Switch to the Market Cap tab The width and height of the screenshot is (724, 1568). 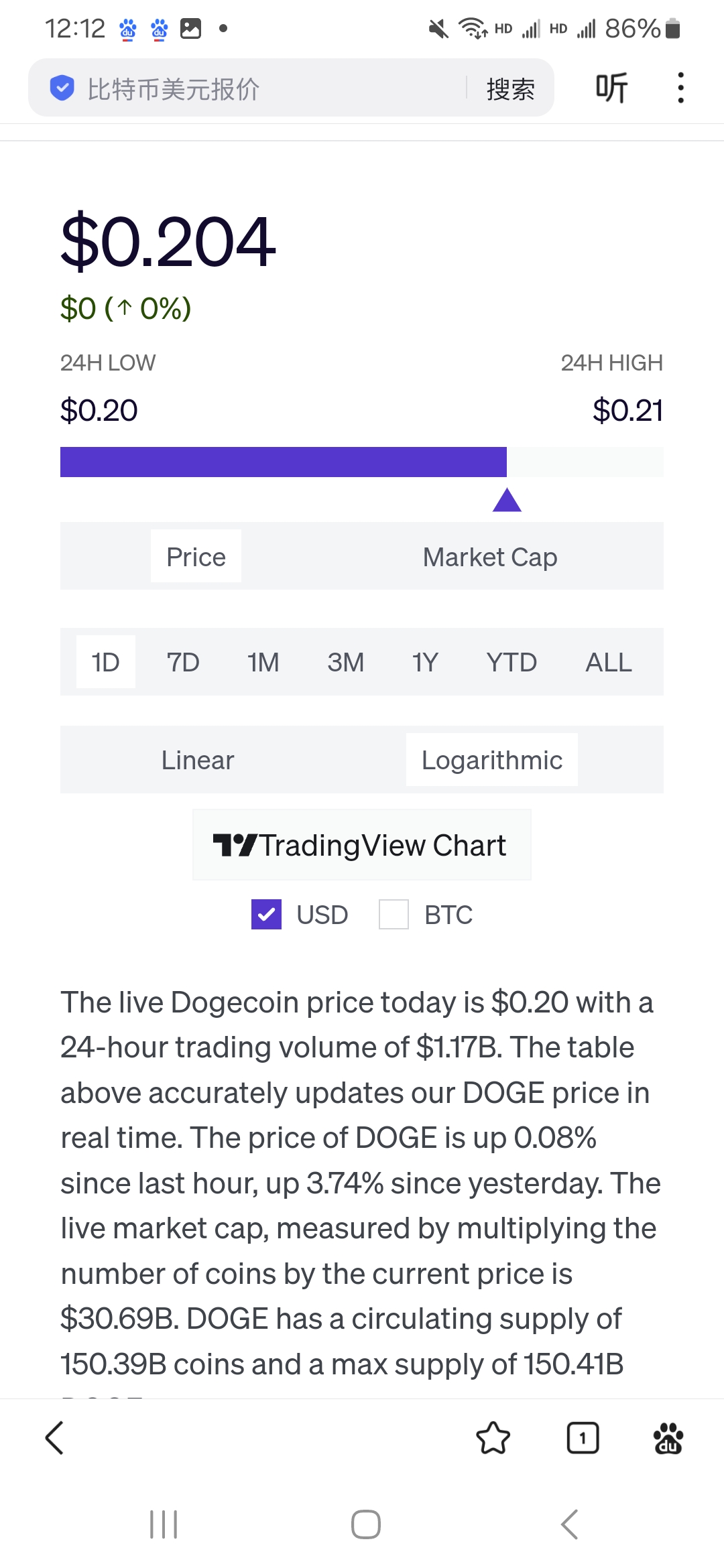490,557
